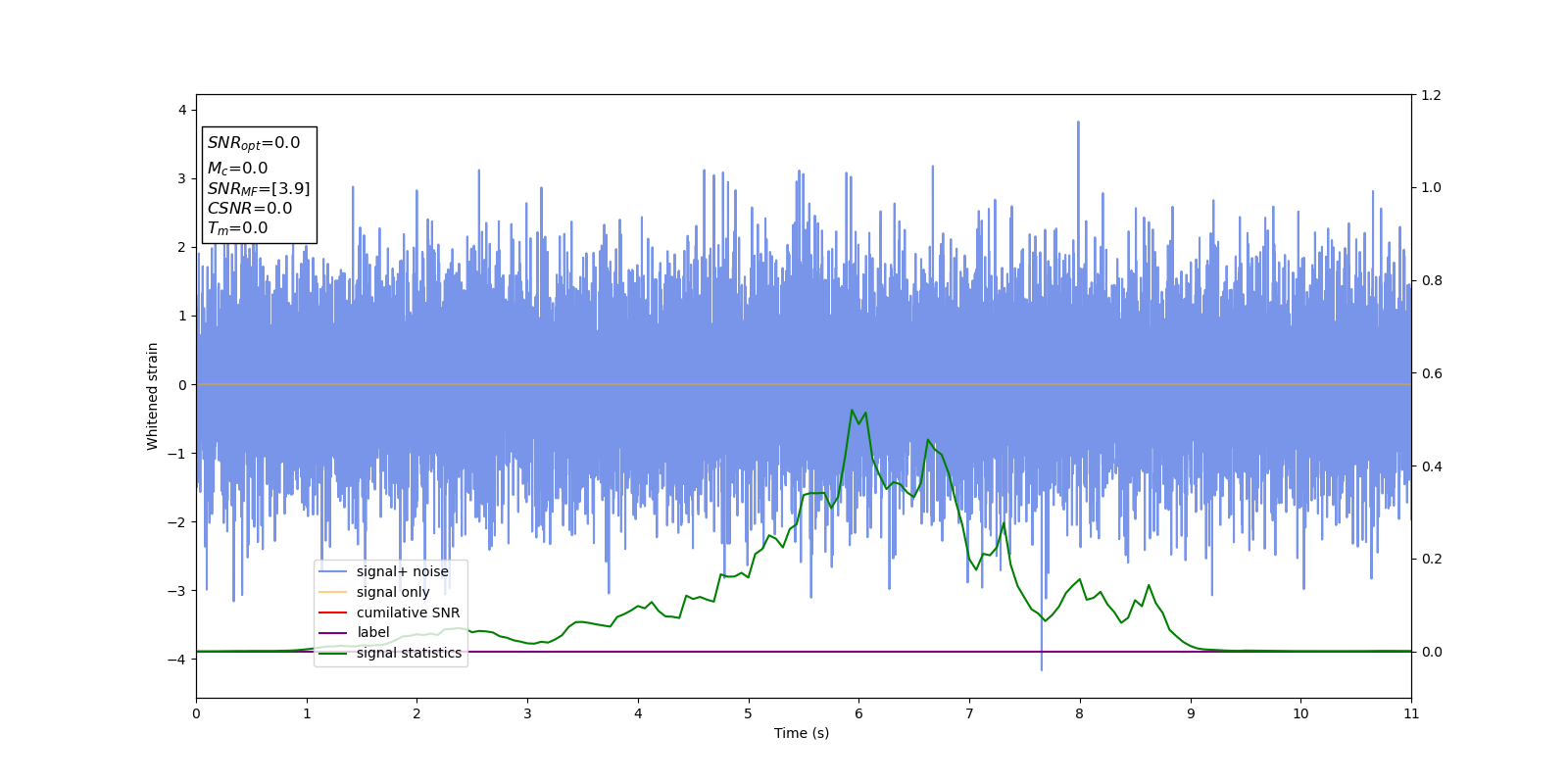Click the SNR_MF=[3.9] annotation text
1568x784 pixels.
(259, 189)
